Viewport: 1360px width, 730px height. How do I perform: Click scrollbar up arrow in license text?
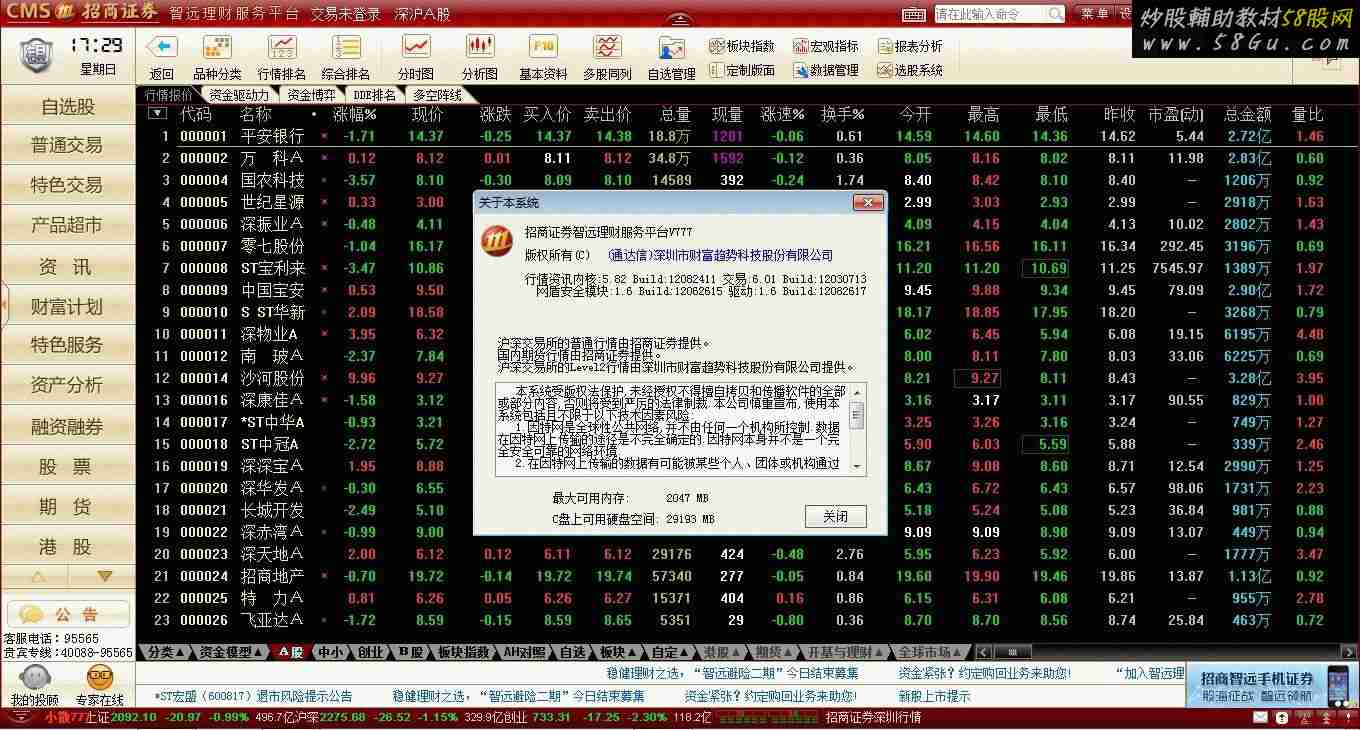(857, 392)
